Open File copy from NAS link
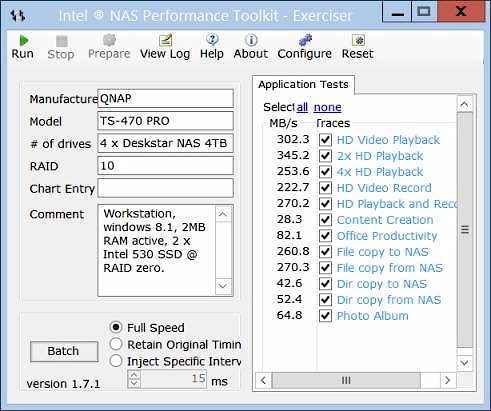 coord(390,268)
